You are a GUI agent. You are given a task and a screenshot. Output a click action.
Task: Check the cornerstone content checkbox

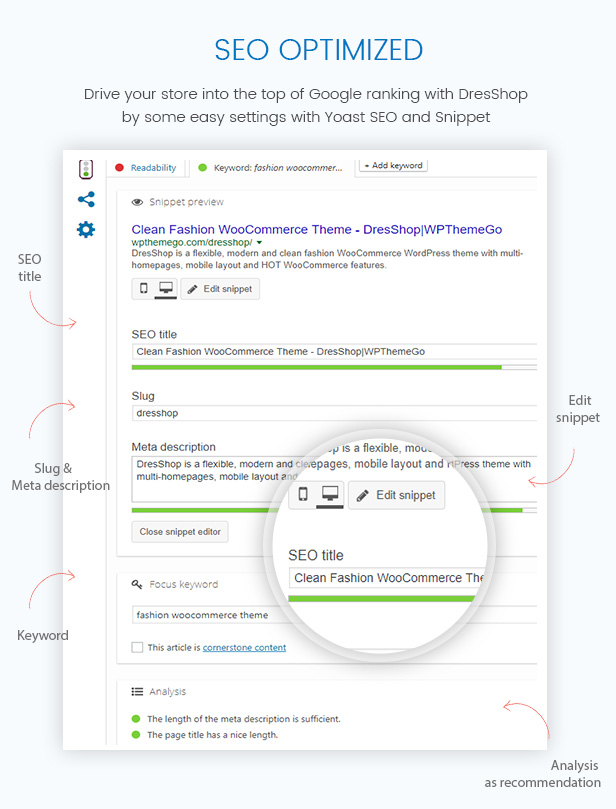pyautogui.click(x=137, y=648)
